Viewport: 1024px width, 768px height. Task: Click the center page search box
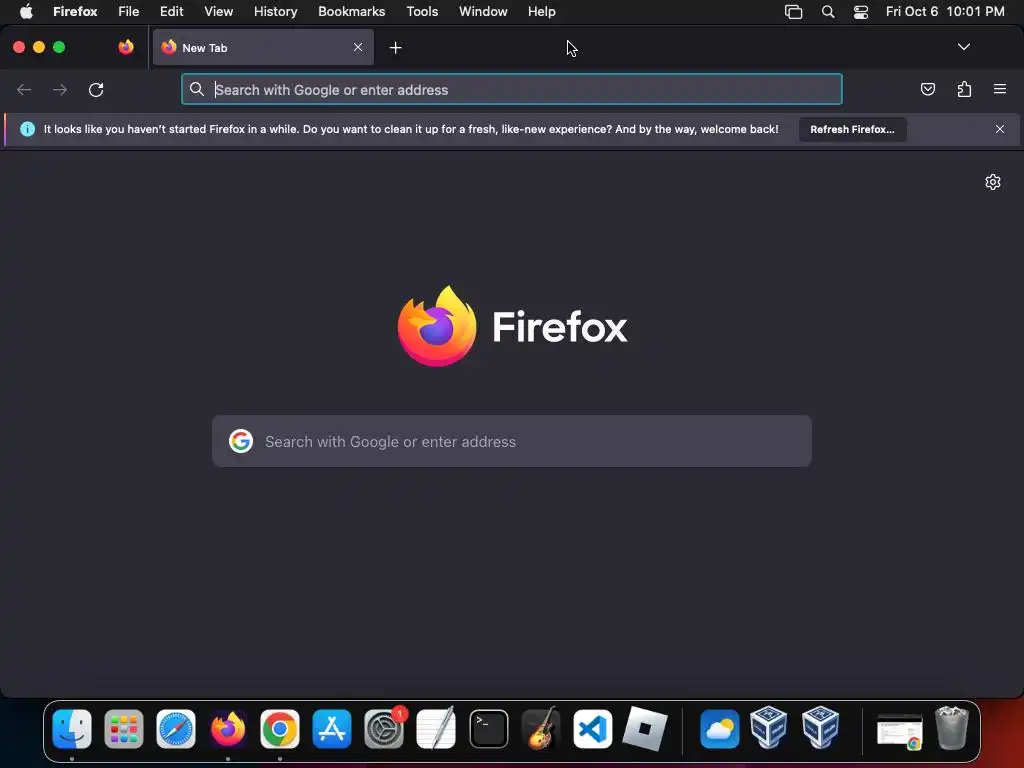(x=512, y=441)
